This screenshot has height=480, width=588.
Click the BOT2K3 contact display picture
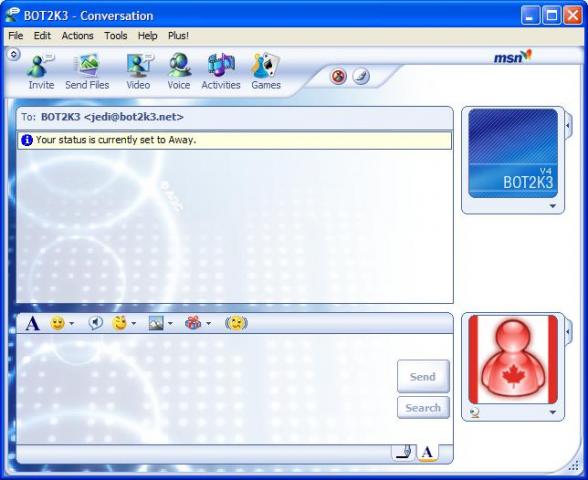(513, 153)
